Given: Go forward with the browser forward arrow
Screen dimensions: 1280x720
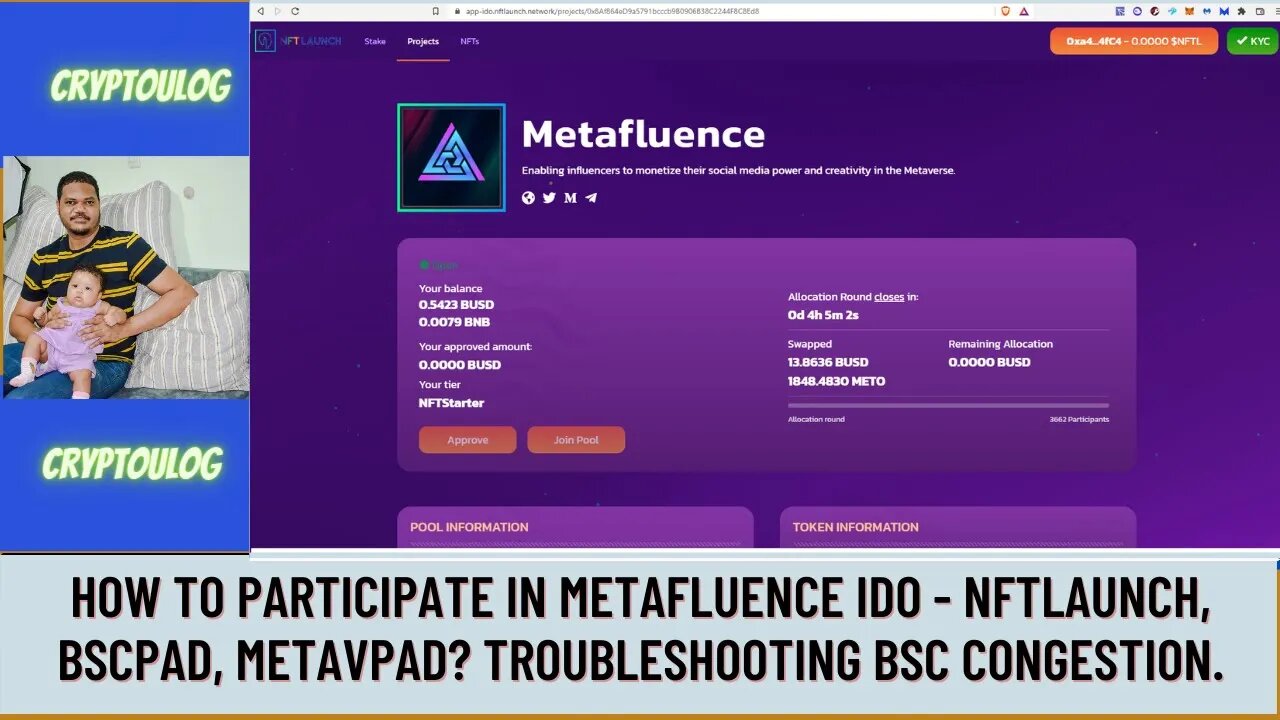Looking at the screenshot, I should (278, 11).
